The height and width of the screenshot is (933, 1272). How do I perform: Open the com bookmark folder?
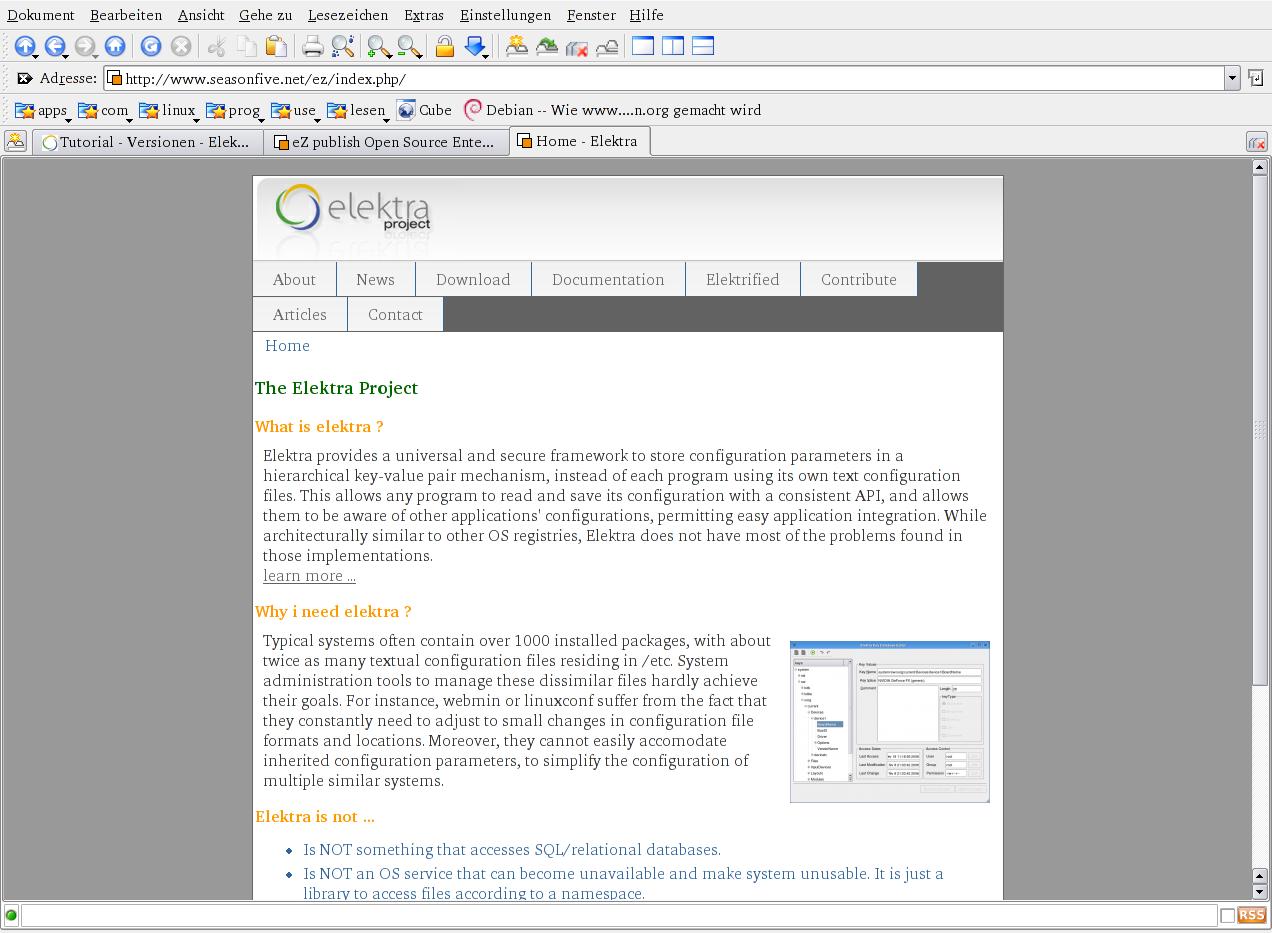105,110
